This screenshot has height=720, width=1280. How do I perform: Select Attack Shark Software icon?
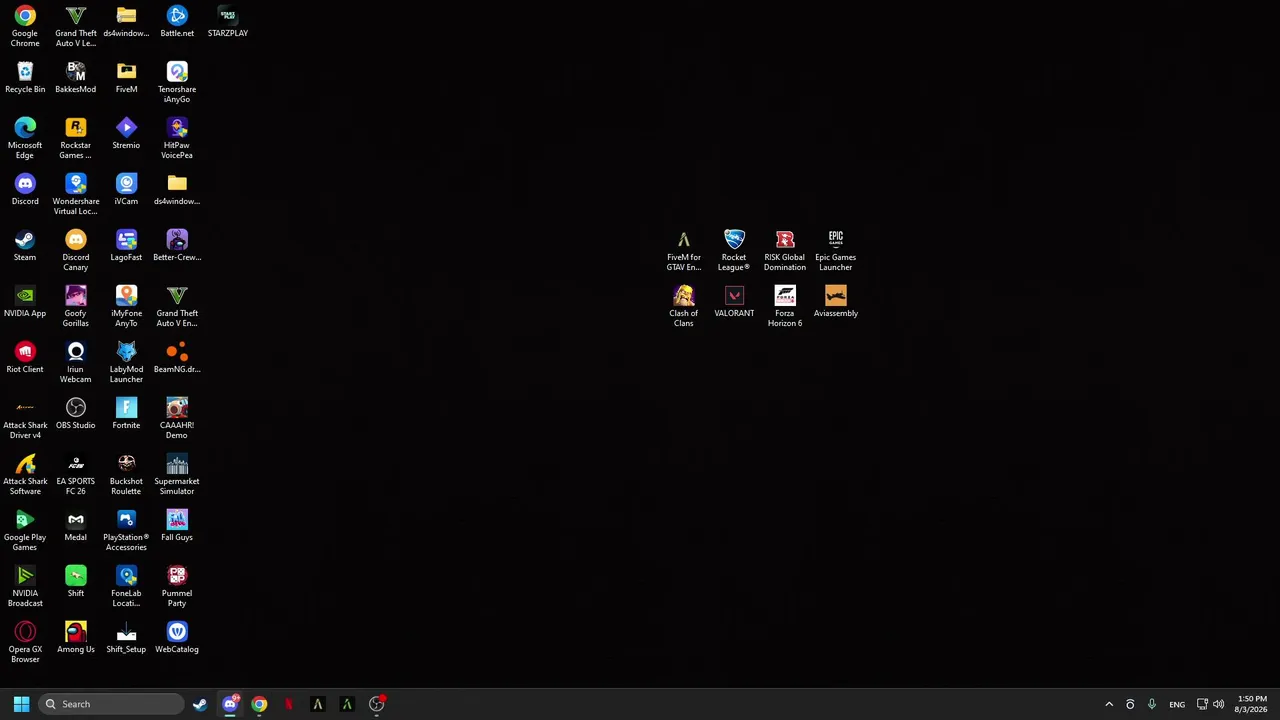click(25, 474)
